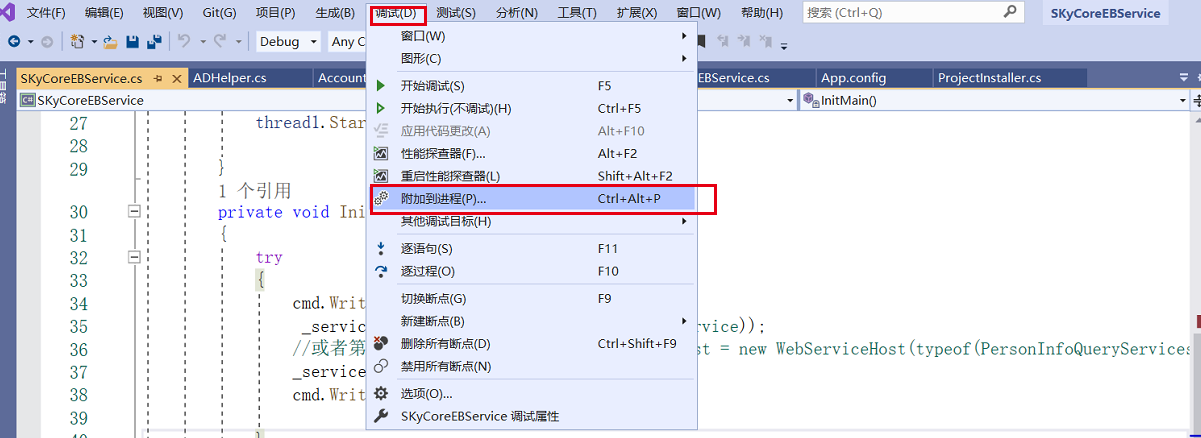Screen dimensions: 1201x438
Task: Click the save all icon
Action: point(154,42)
